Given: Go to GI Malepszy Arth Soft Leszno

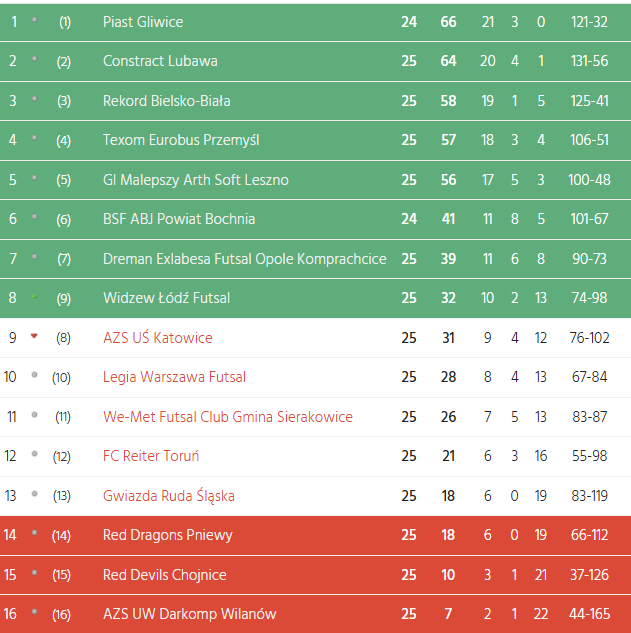Looking at the screenshot, I should click(x=196, y=180).
